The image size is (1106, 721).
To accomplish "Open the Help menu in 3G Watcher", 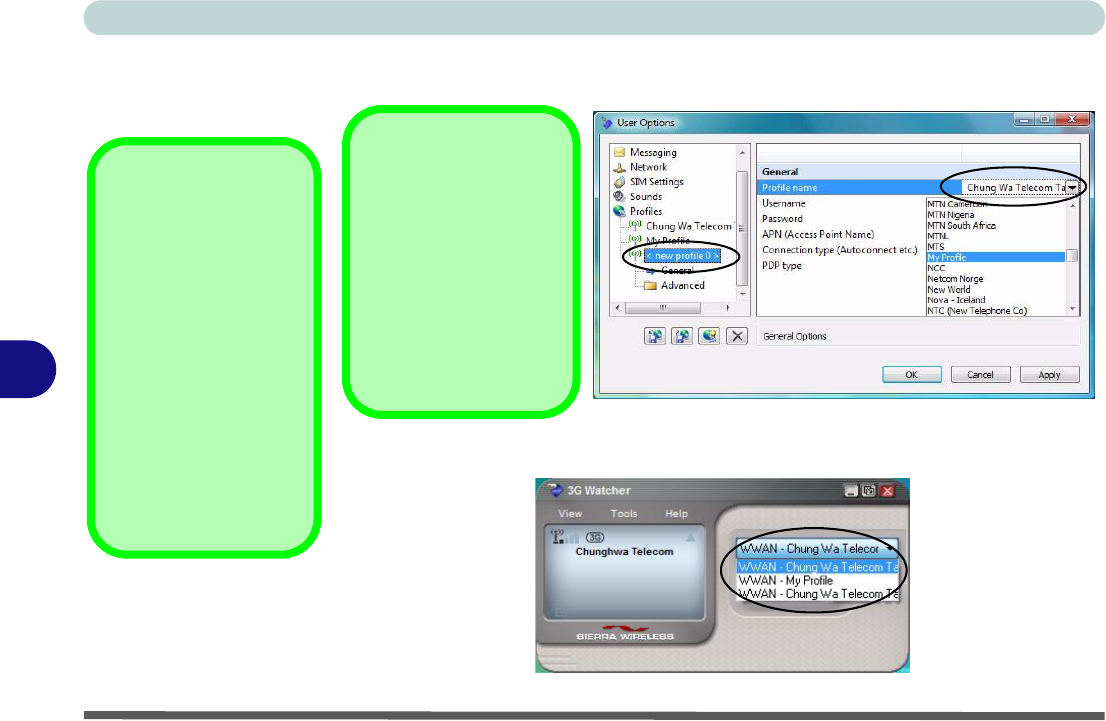I will coord(676,514).
